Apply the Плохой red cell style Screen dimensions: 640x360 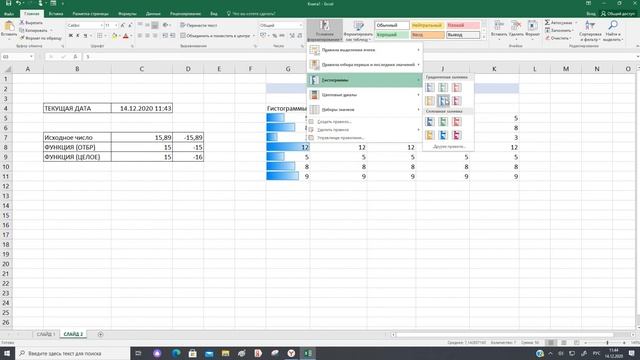(x=462, y=25)
